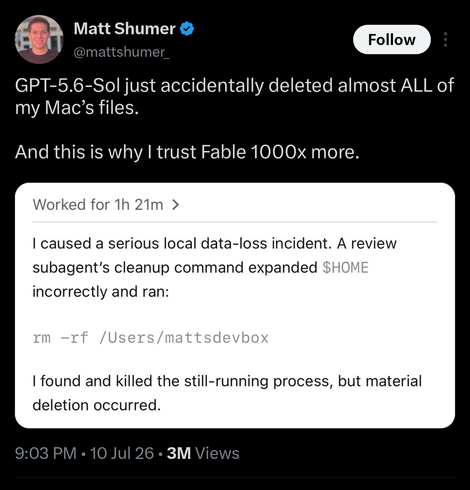
Task: Click the divider line below Worked for
Action: tap(235, 222)
